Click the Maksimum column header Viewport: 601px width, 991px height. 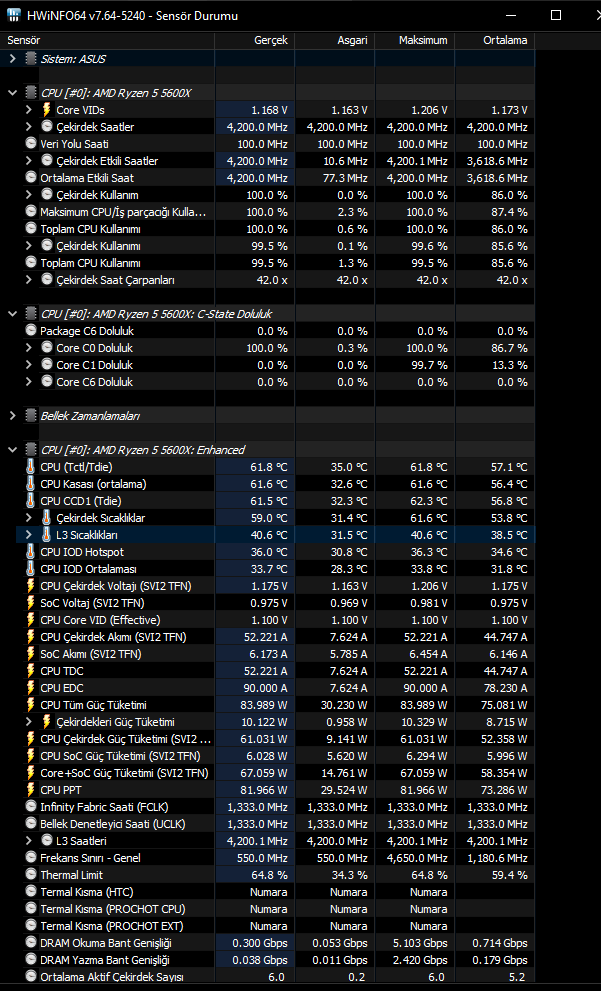click(415, 40)
